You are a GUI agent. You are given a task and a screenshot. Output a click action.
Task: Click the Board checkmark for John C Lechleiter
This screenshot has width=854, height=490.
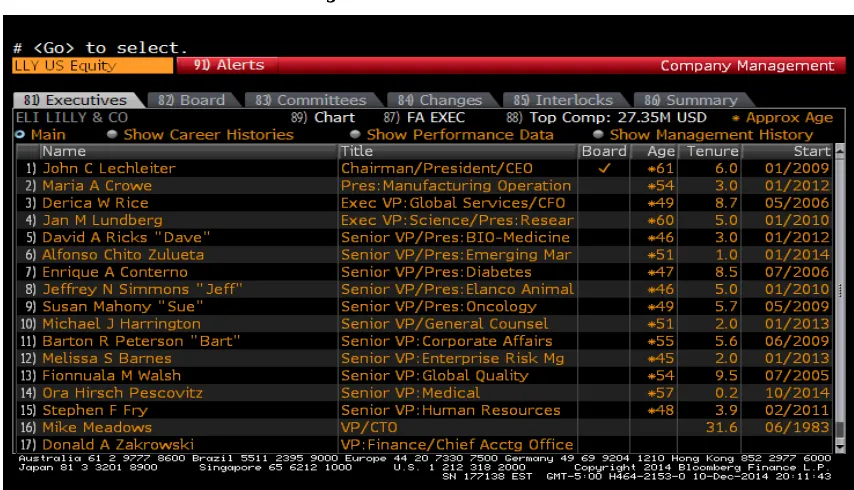tap(604, 168)
